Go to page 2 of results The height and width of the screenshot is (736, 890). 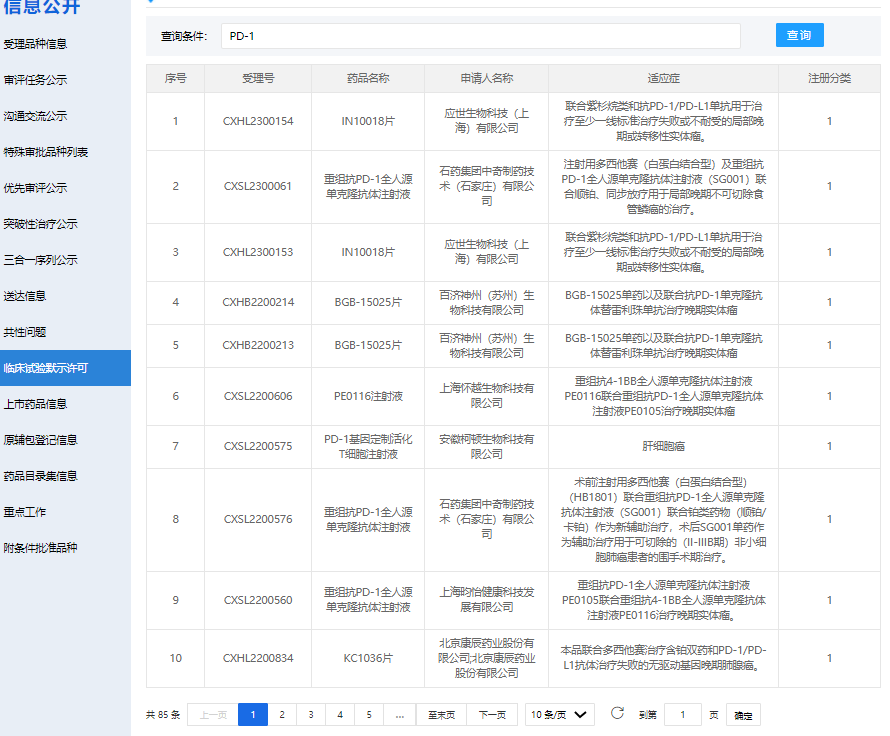pos(282,715)
